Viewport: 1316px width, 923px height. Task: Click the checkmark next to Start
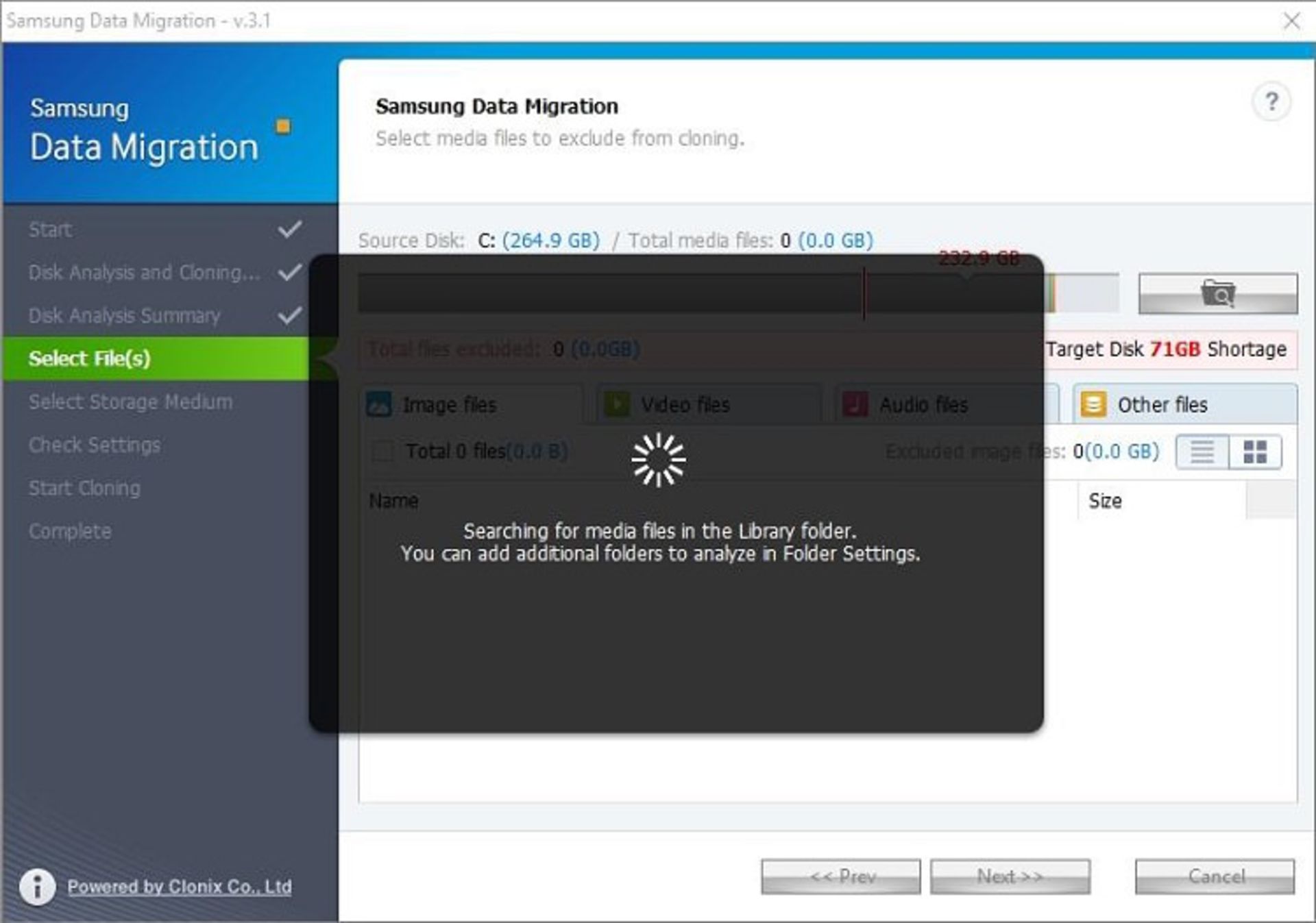(290, 229)
